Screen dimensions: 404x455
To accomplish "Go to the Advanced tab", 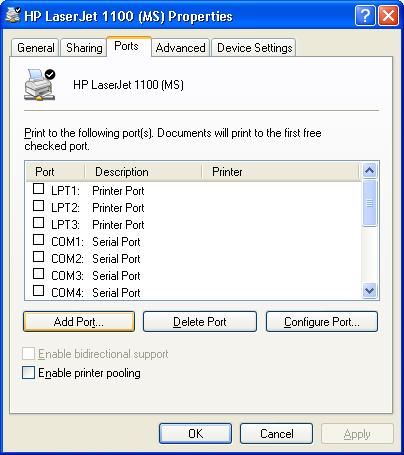I will click(x=180, y=48).
